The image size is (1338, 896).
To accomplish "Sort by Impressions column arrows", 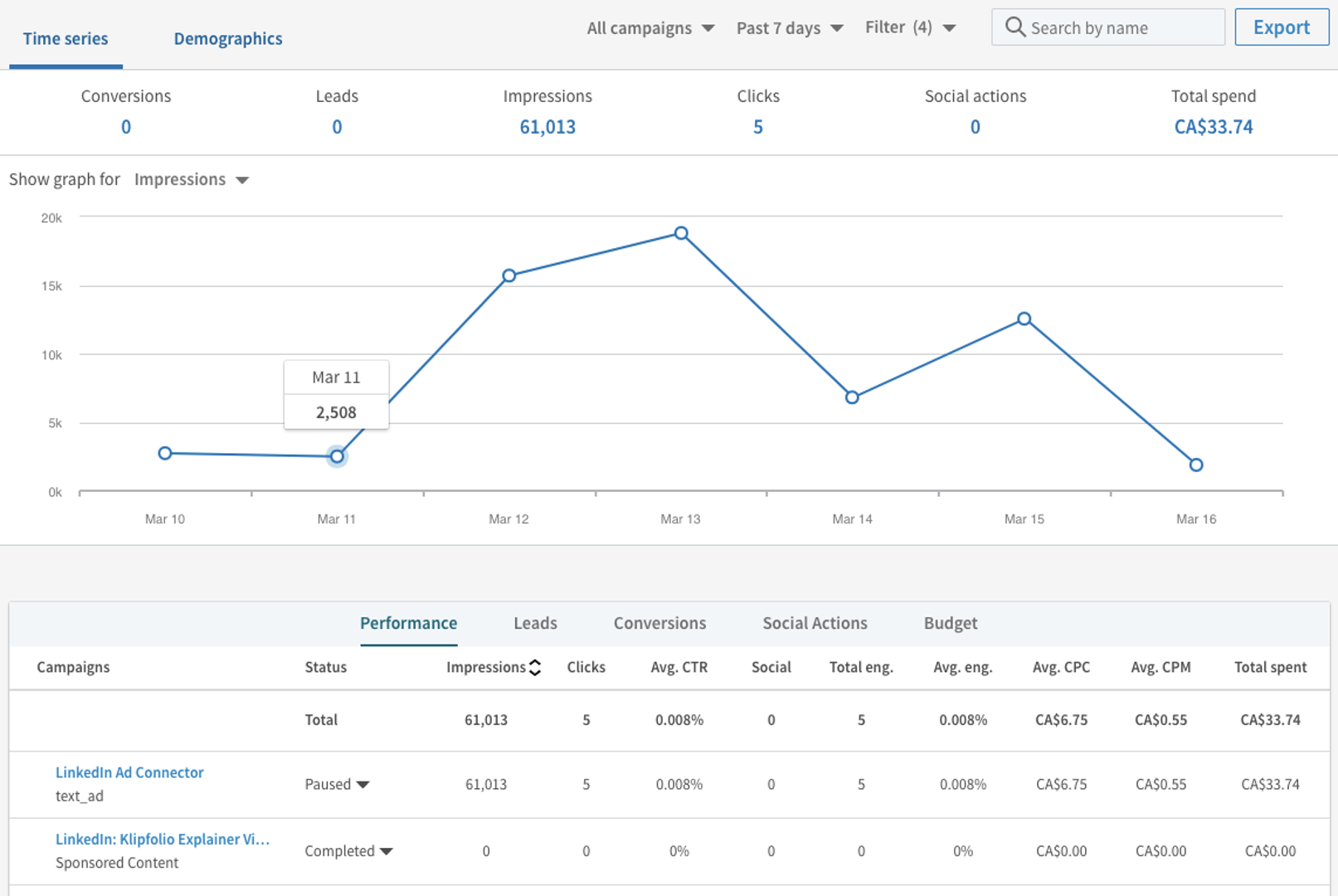I will coord(535,667).
